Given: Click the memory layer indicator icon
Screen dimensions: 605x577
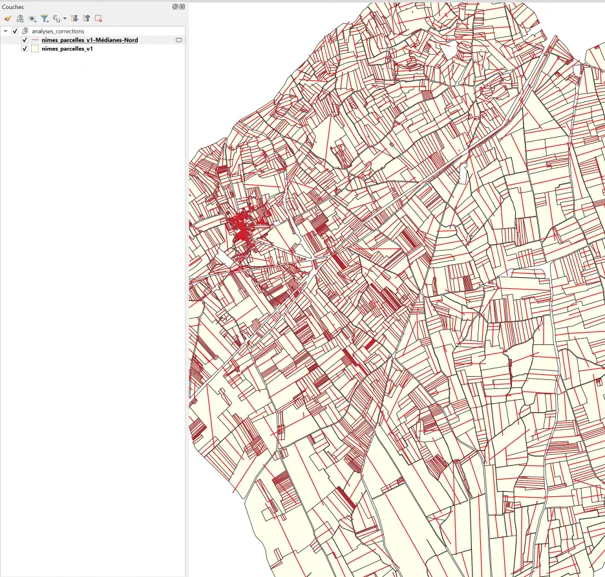Looking at the screenshot, I should 179,40.
